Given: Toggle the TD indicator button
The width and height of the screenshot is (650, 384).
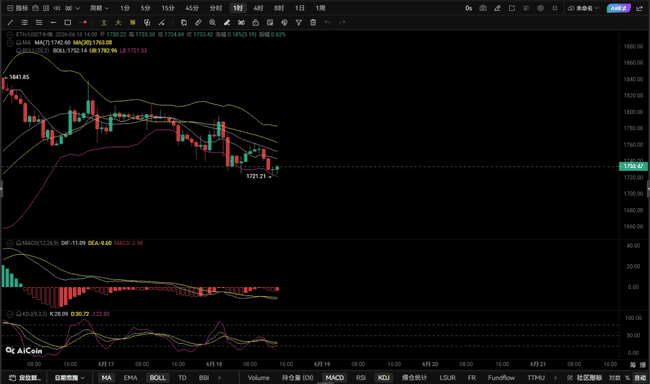Looking at the screenshot, I should (182, 377).
